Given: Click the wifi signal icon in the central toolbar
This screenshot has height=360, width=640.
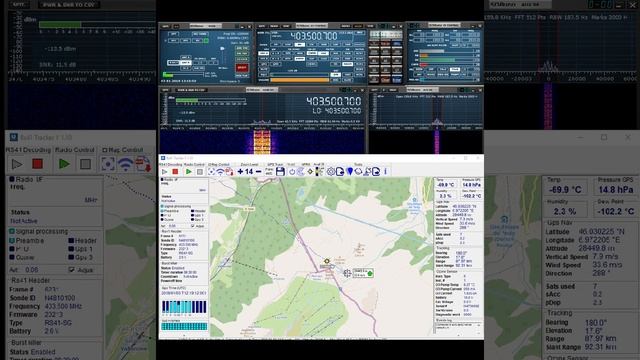Looking at the screenshot, I should (x=220, y=172).
